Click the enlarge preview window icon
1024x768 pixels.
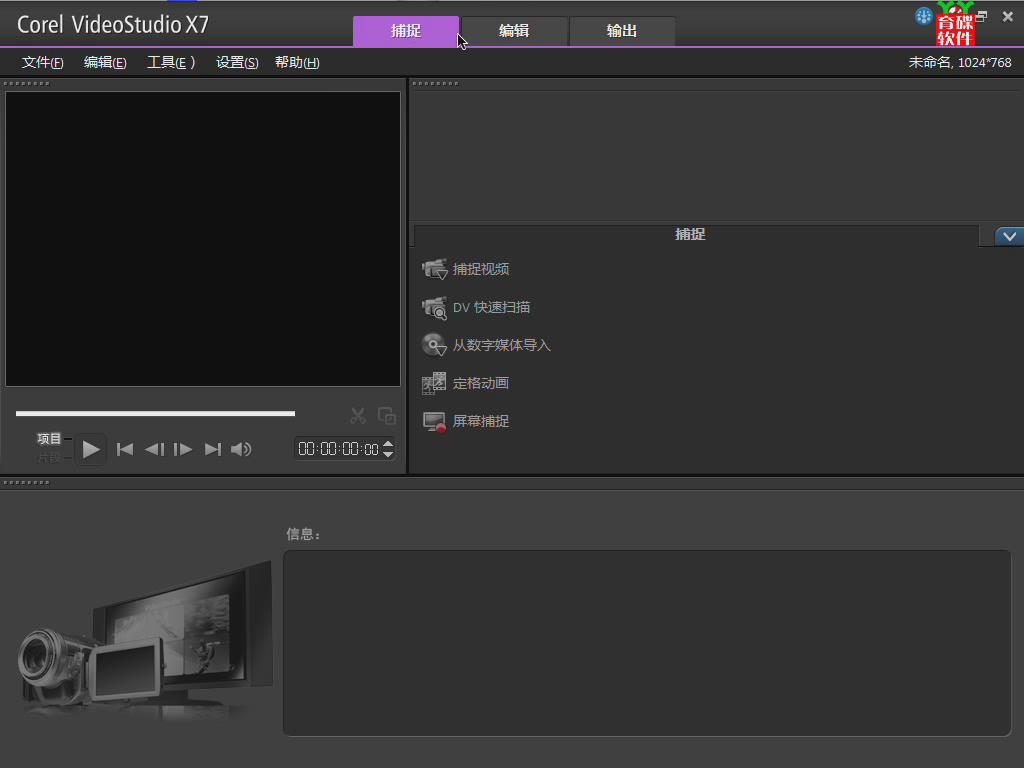click(x=387, y=416)
